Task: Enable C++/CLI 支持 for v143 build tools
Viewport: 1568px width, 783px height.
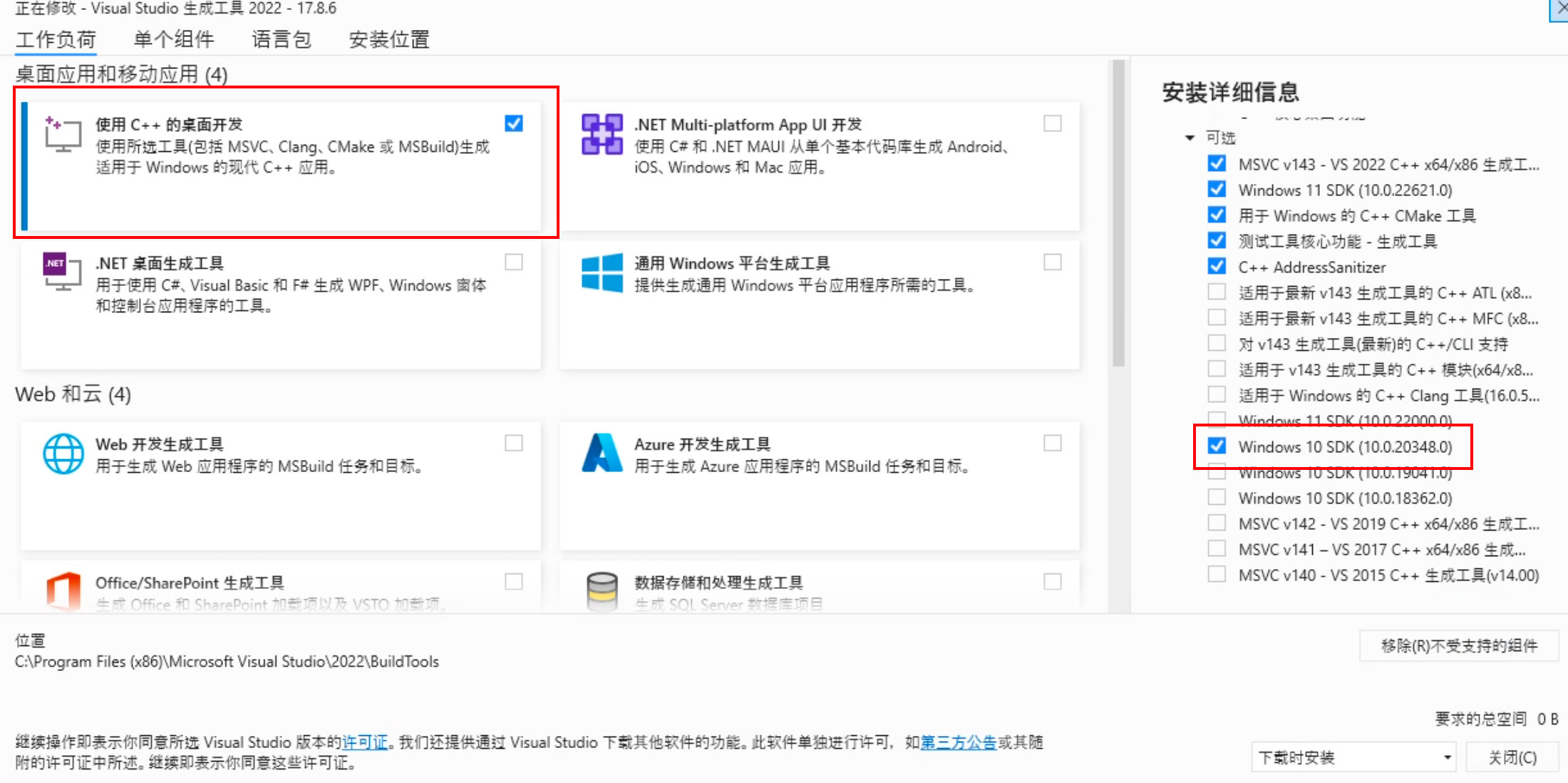Action: pyautogui.click(x=1217, y=343)
